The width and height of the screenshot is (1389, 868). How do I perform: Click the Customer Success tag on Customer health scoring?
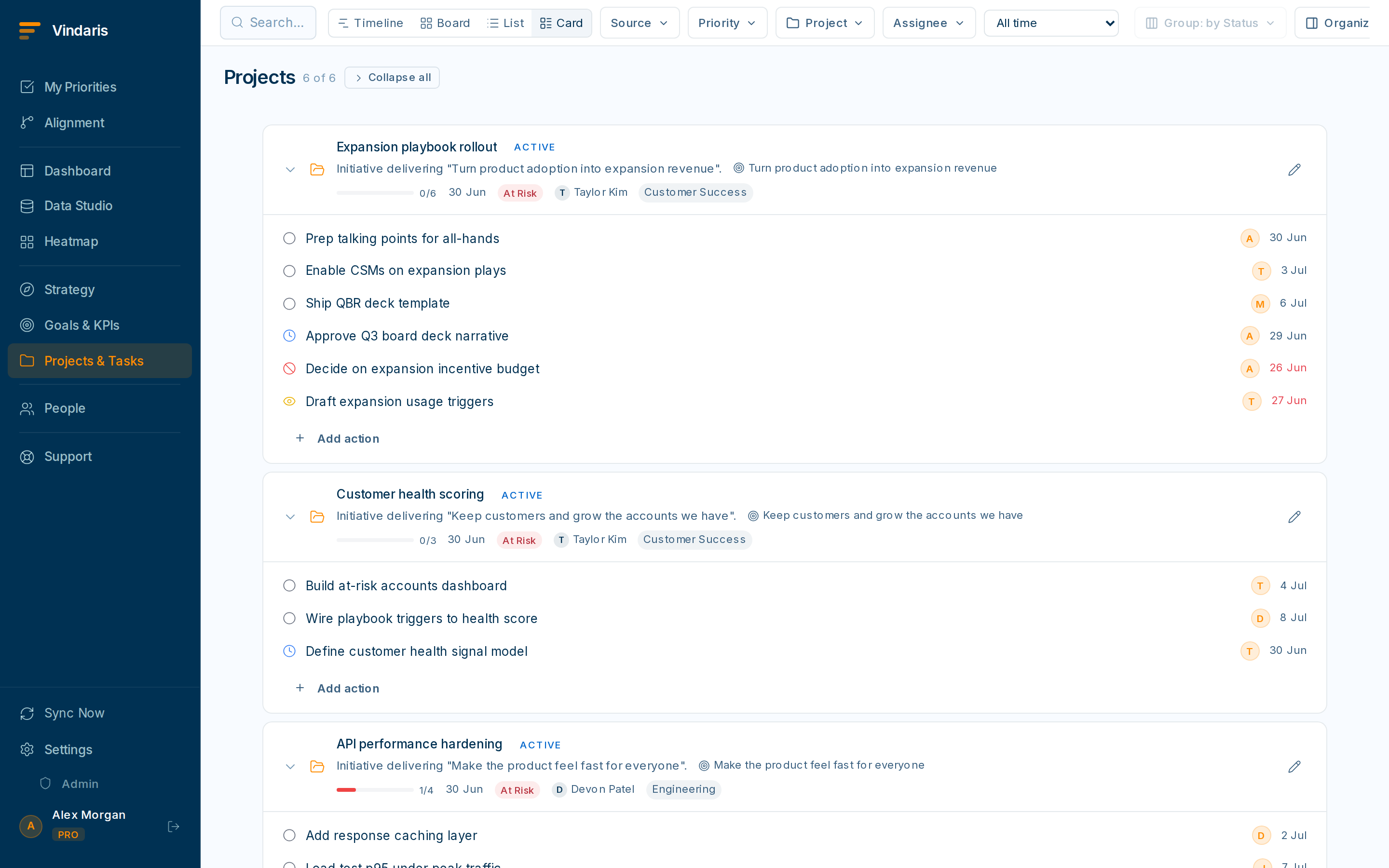tap(694, 540)
